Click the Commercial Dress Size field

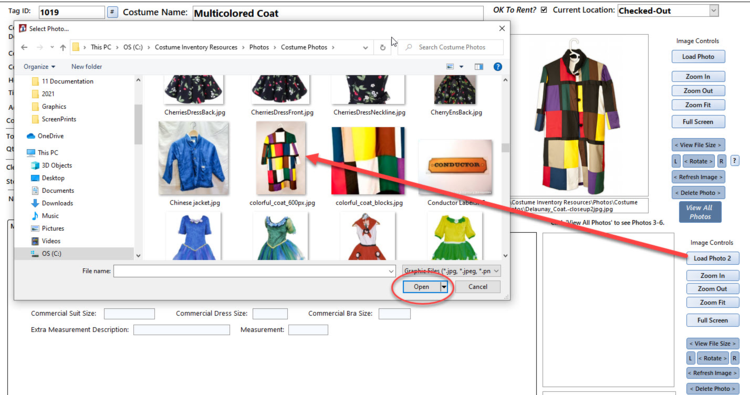(x=270, y=314)
